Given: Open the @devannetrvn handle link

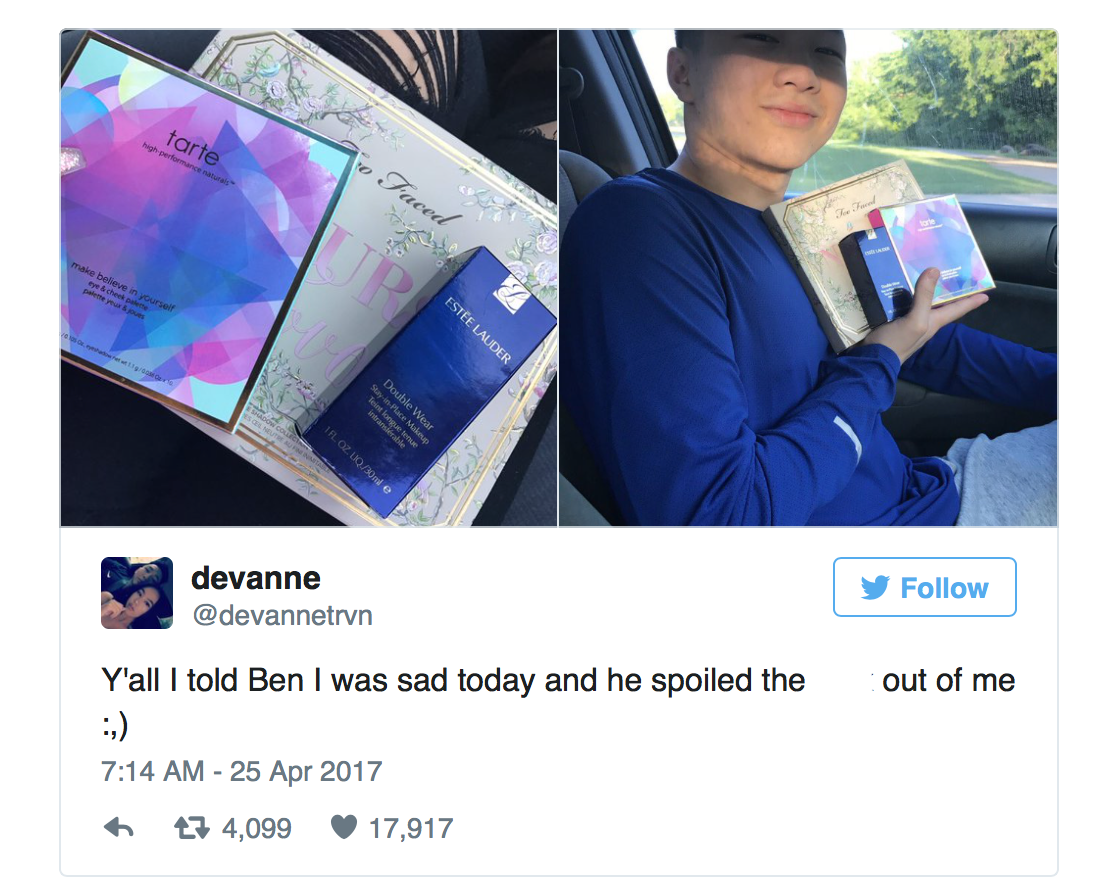Looking at the screenshot, I should [282, 615].
